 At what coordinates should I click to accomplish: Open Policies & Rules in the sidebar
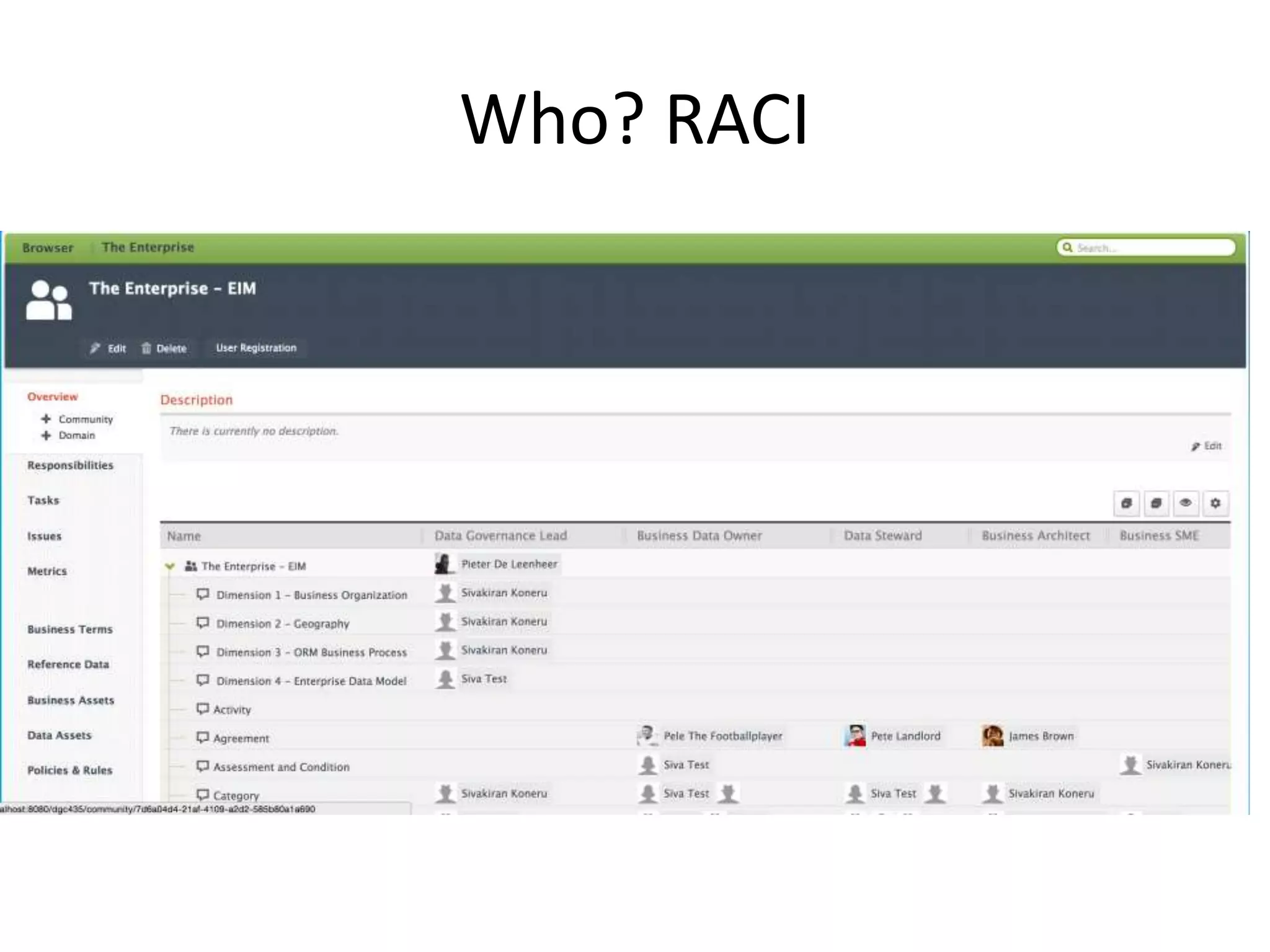pos(70,770)
